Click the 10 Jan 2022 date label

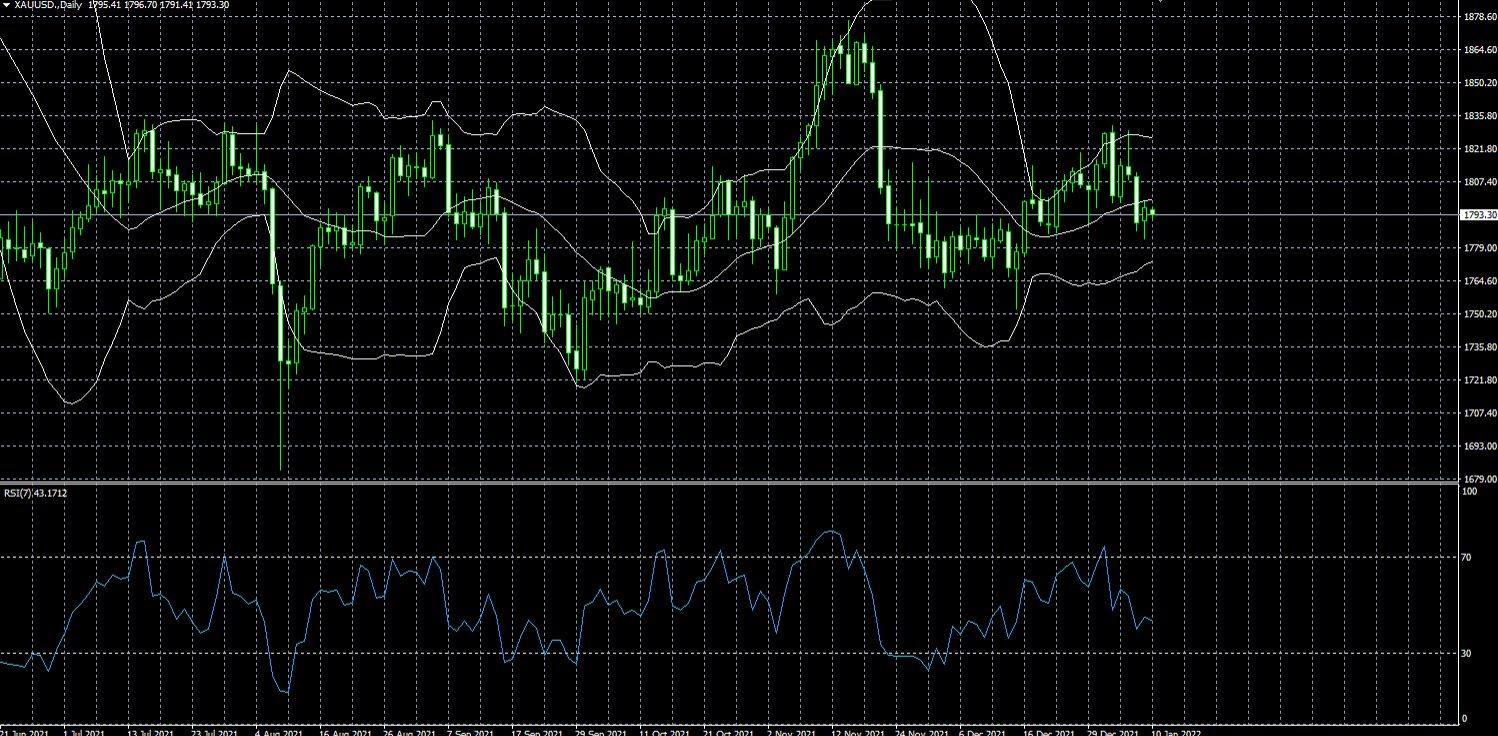[x=1175, y=731]
